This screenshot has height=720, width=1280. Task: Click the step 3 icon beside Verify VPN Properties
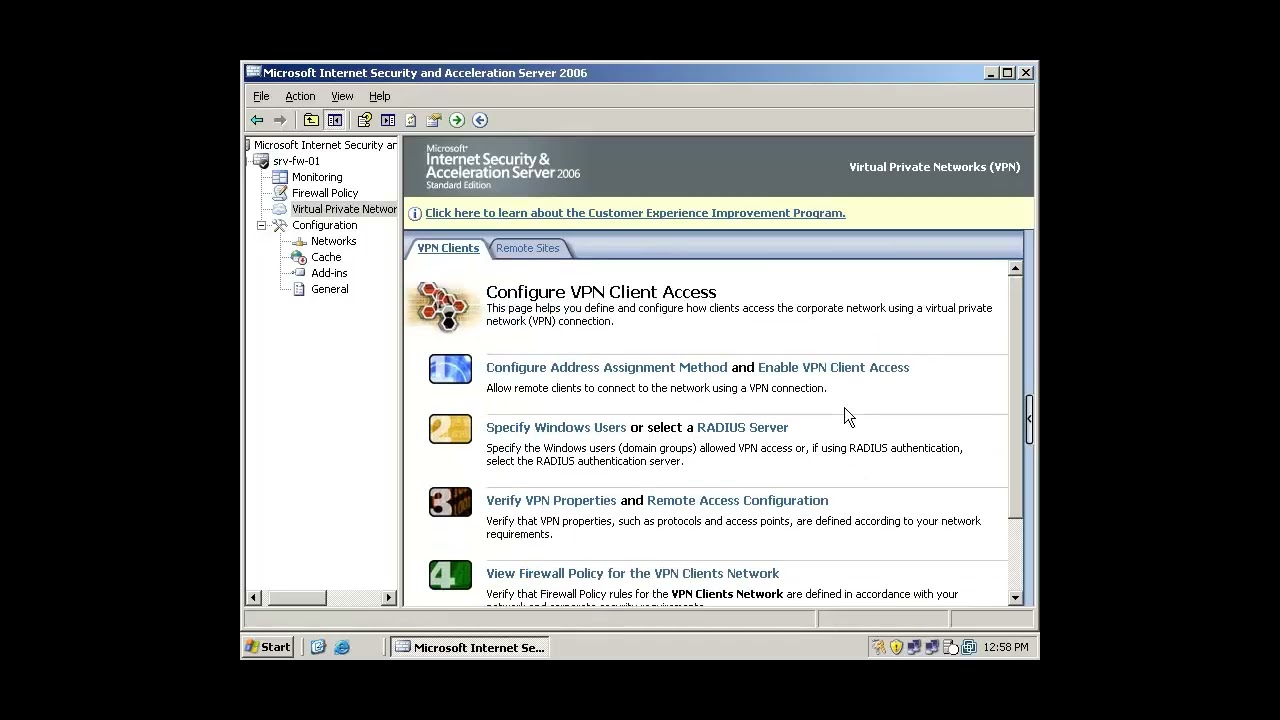[x=450, y=502]
